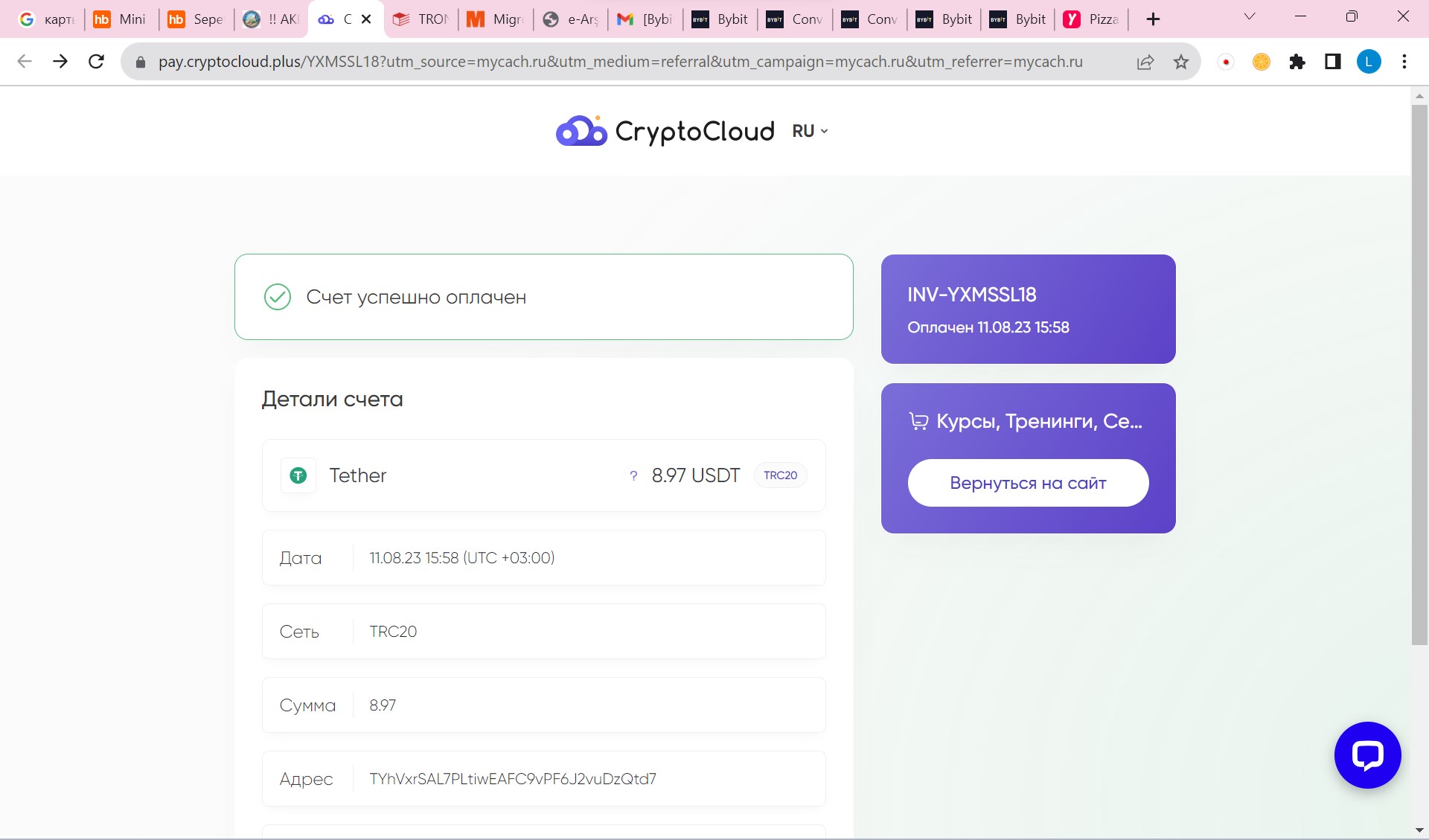Image resolution: width=1429 pixels, height=840 pixels.
Task: Switch to the Pizza tab
Action: [x=1091, y=19]
